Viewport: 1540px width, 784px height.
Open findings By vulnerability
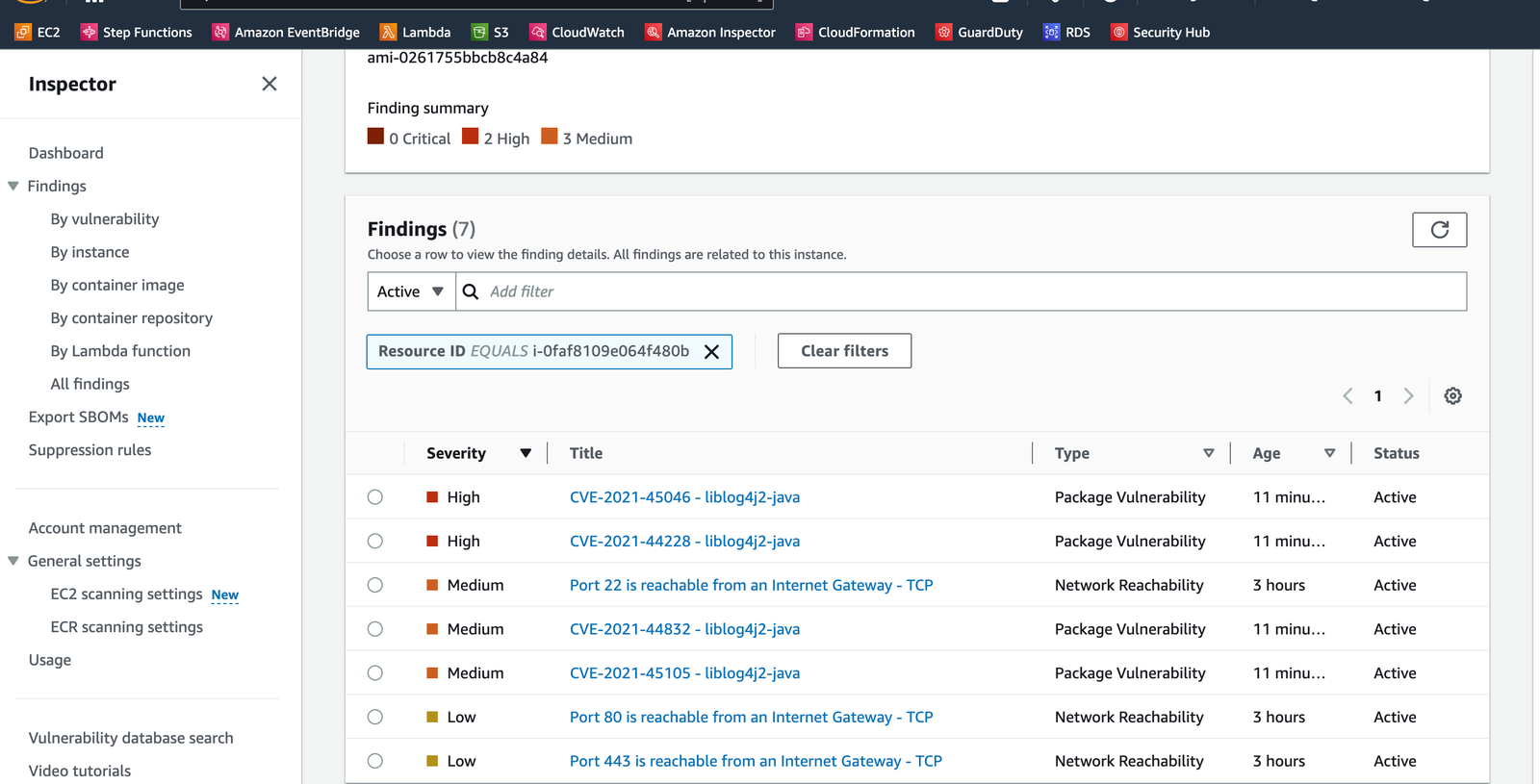(x=105, y=219)
